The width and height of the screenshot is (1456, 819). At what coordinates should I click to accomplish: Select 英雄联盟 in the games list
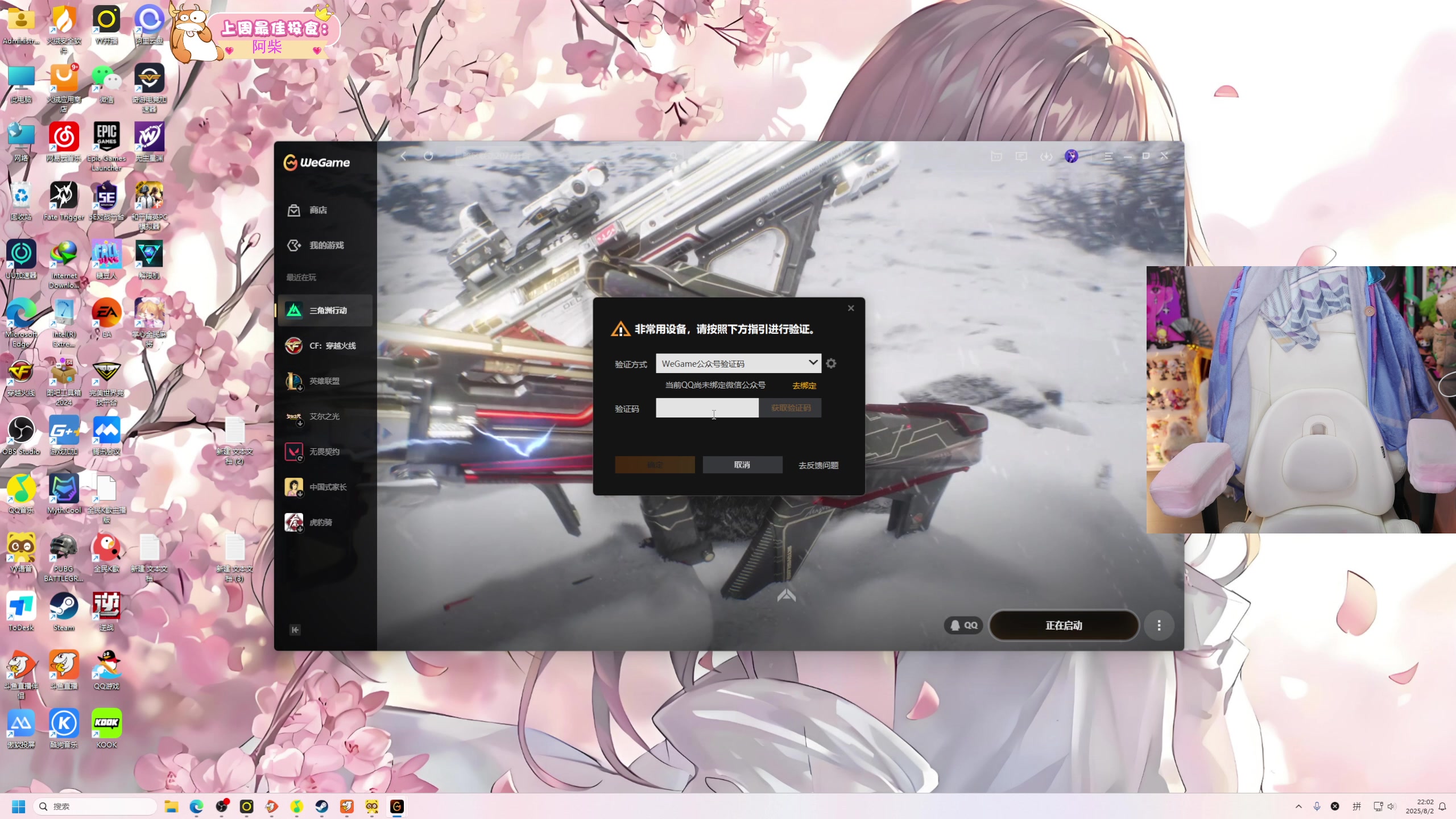coord(325,381)
